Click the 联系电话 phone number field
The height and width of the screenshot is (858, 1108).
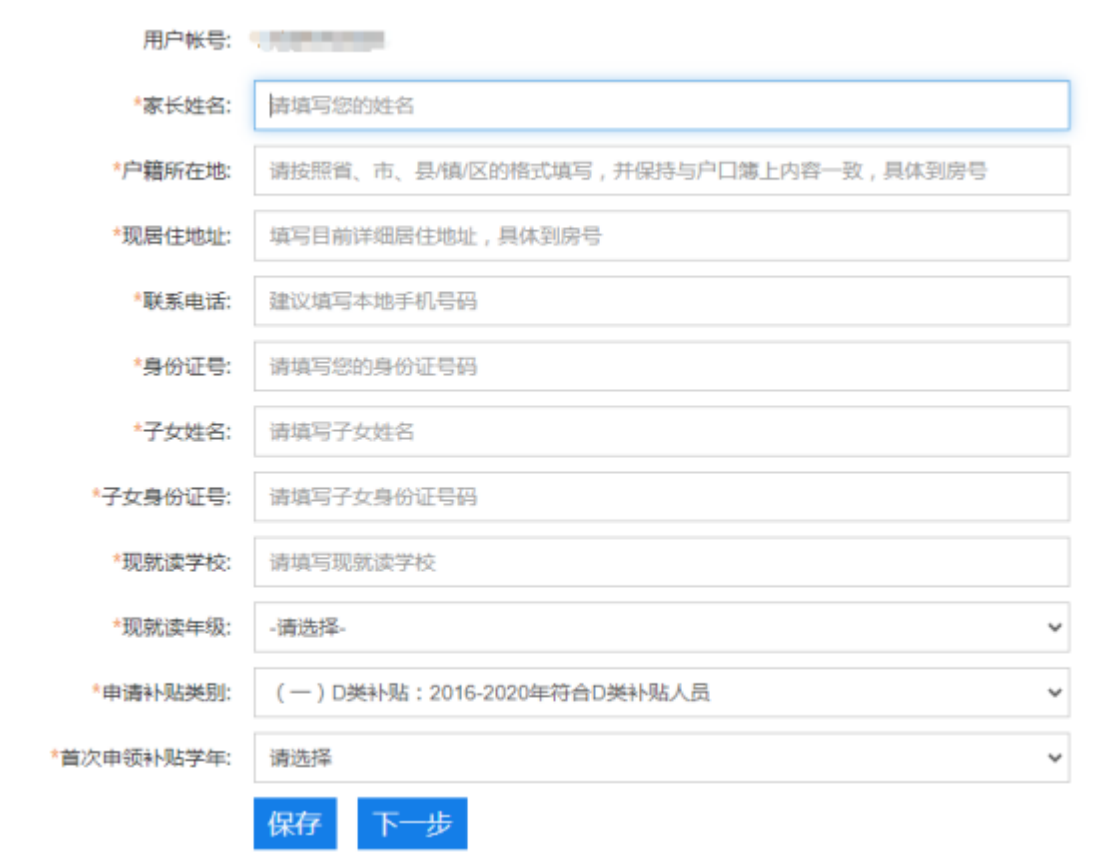pyautogui.click(x=661, y=301)
